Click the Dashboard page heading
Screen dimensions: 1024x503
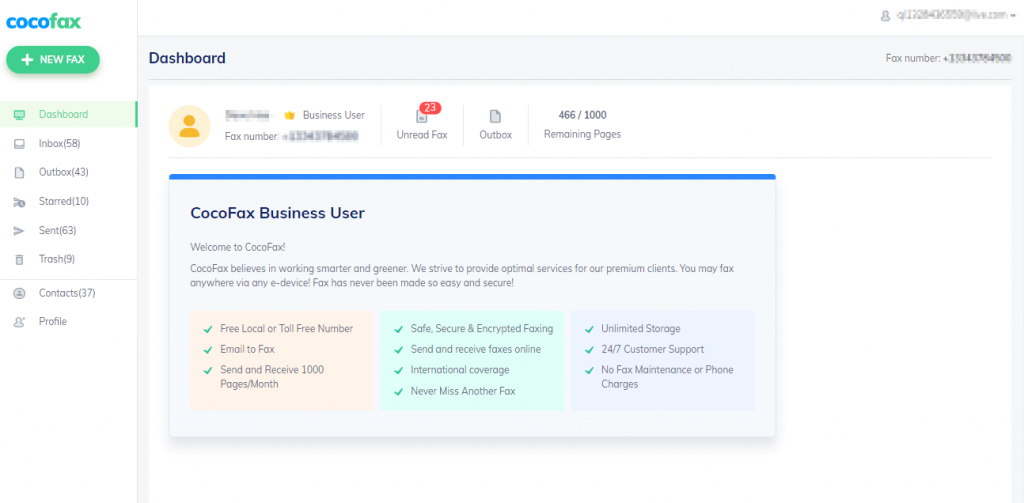pos(187,58)
